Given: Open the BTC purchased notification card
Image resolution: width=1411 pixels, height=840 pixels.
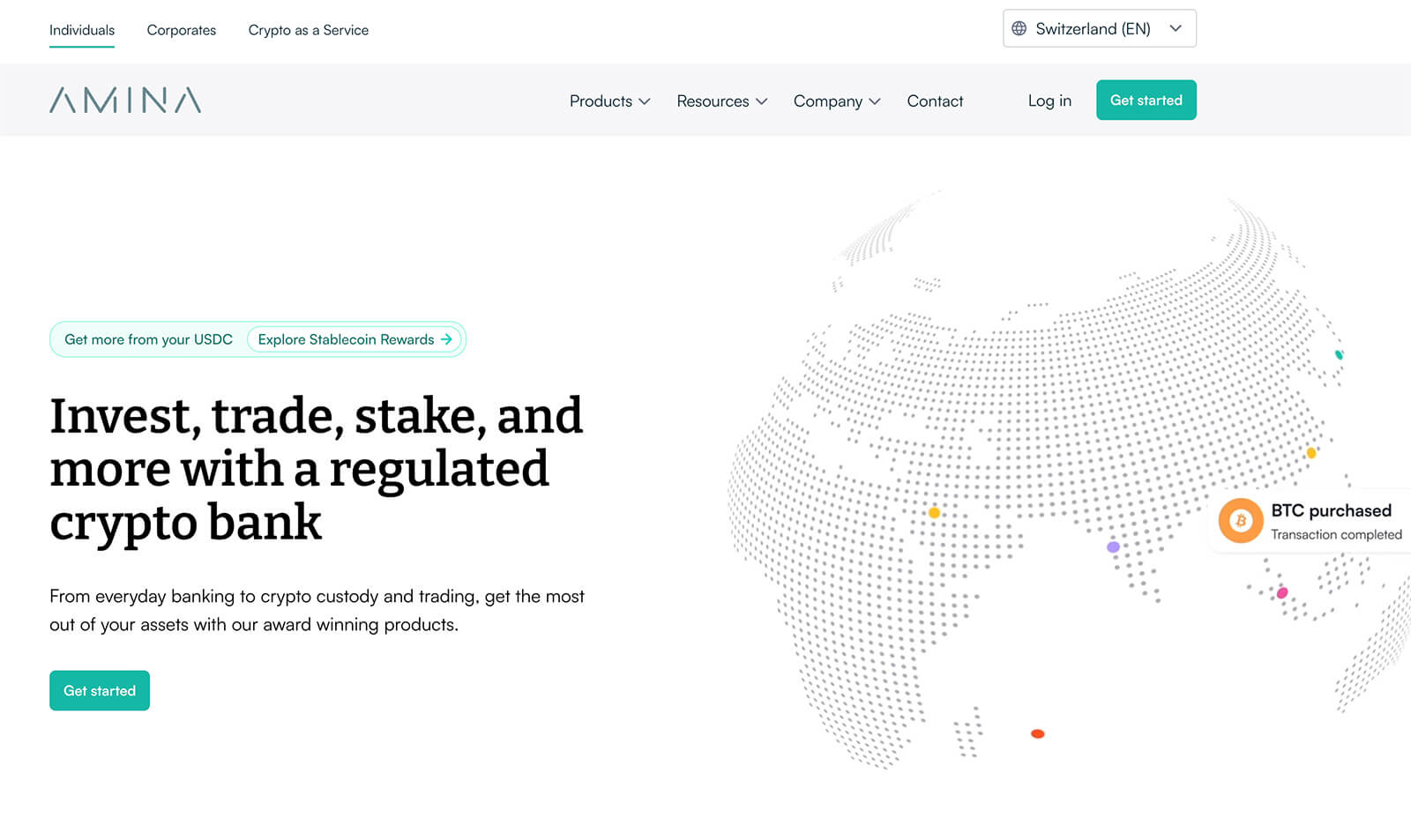Looking at the screenshot, I should tap(1331, 522).
